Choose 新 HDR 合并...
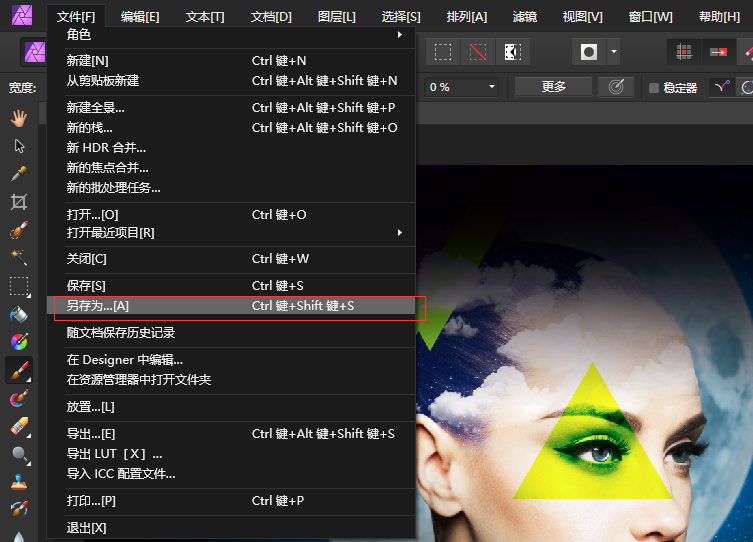Image resolution: width=753 pixels, height=542 pixels. (x=231, y=148)
